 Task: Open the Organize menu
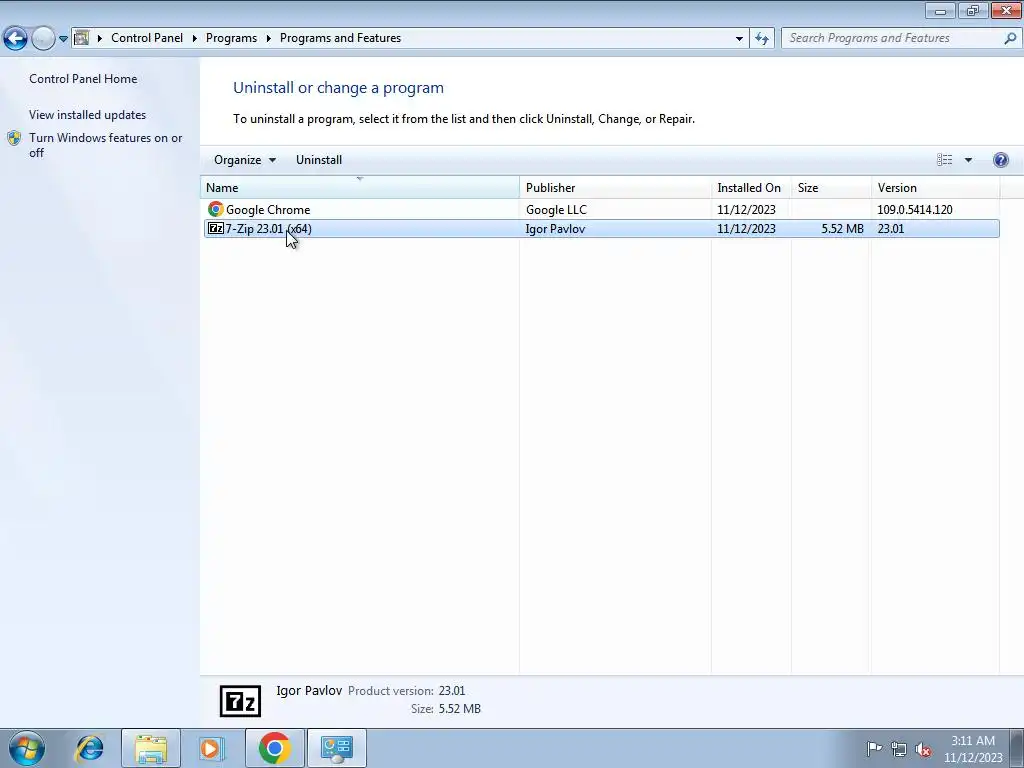coord(244,160)
